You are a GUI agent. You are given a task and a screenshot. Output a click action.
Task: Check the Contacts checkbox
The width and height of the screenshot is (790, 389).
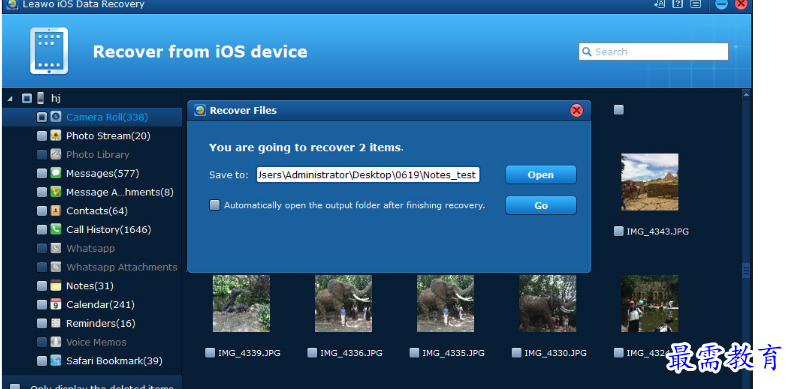coord(42,211)
